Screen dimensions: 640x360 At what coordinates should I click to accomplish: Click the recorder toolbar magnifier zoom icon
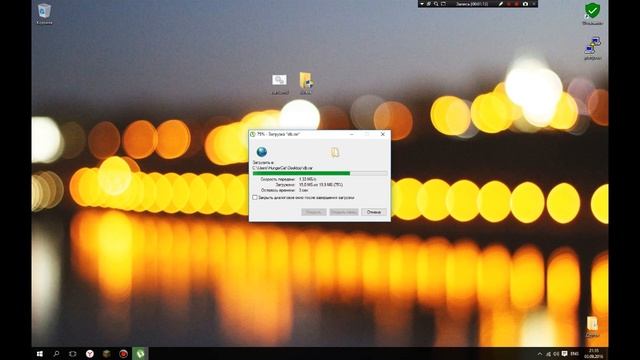(436, 4)
